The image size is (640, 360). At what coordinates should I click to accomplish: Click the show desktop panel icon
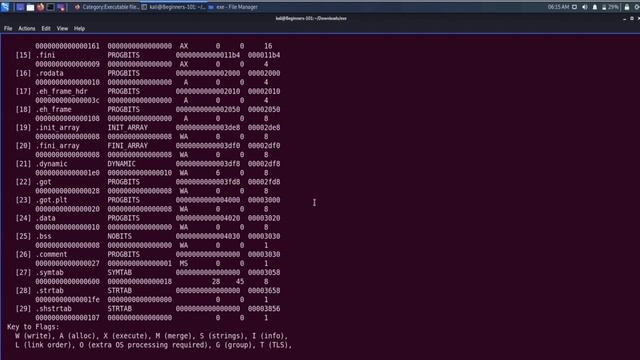pos(20,7)
